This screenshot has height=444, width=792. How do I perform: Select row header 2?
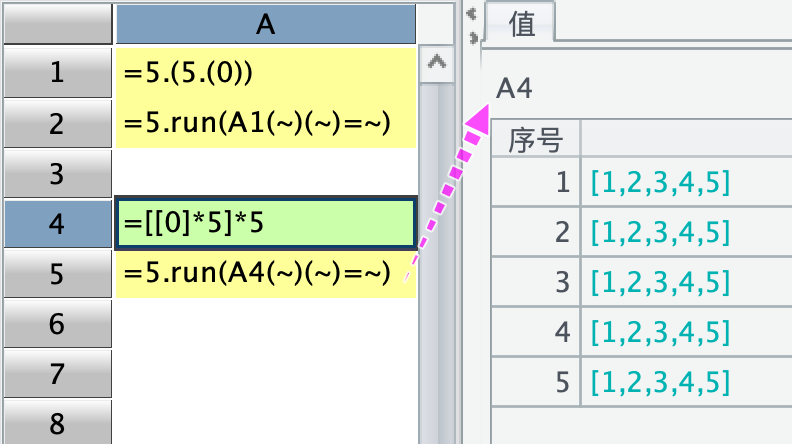[58, 123]
